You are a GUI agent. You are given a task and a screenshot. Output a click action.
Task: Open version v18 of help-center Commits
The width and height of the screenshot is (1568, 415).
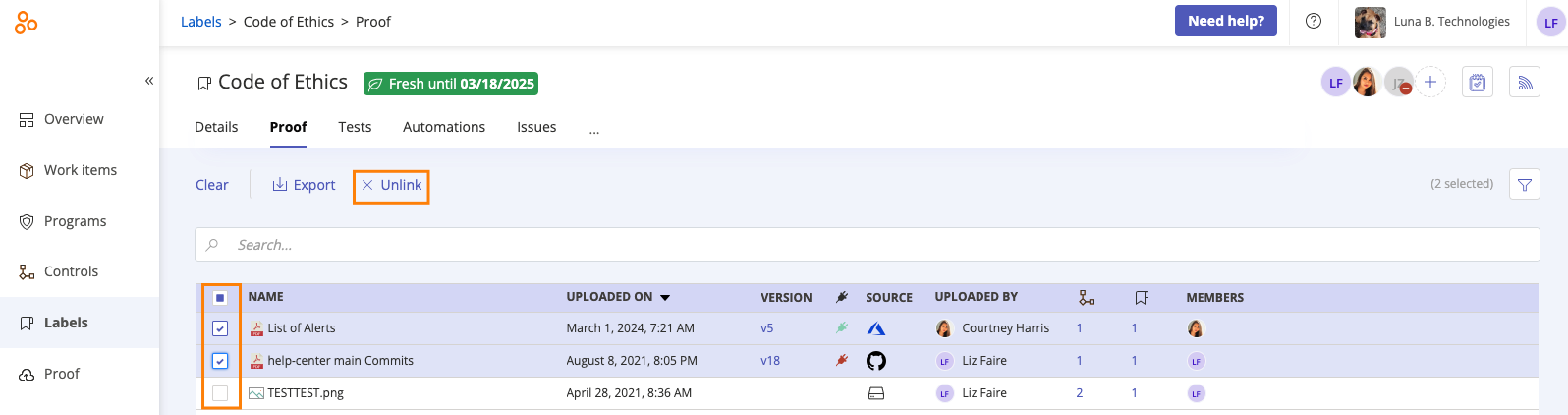coord(770,361)
